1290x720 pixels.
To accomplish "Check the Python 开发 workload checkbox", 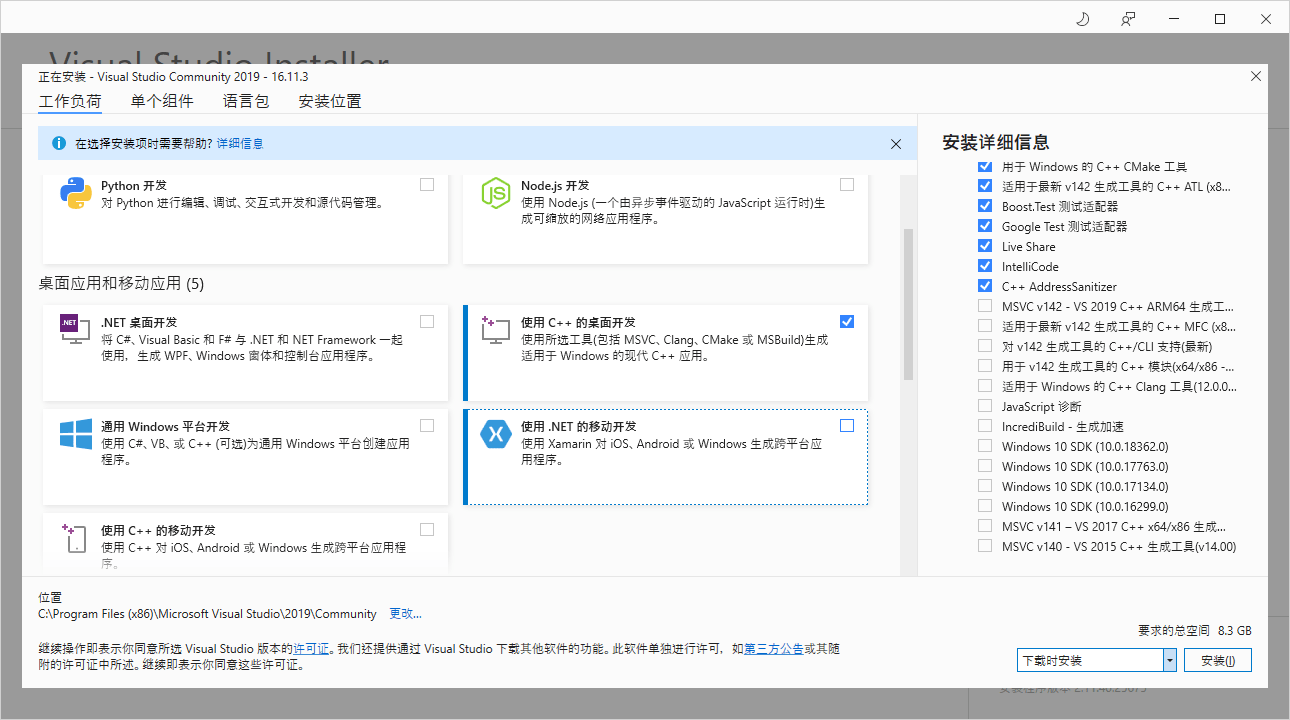I will (x=427, y=185).
